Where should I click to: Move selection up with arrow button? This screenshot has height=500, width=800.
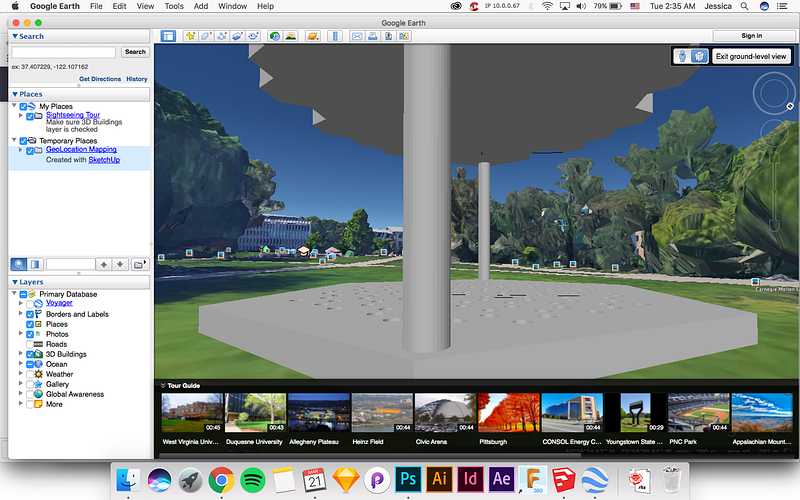click(104, 264)
